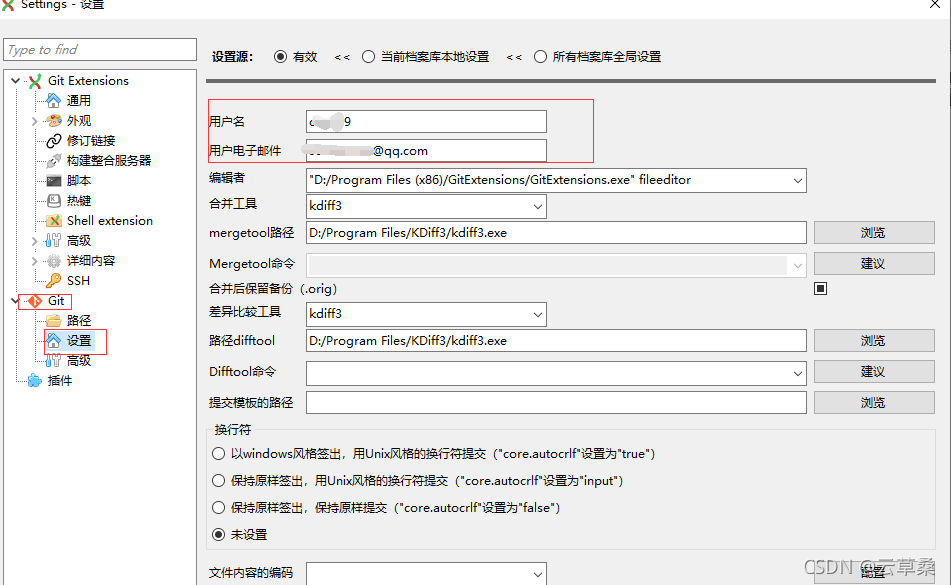Open the 合并工具 kdiff3 dropdown
Viewport: 951px width, 585px height.
[x=537, y=207]
